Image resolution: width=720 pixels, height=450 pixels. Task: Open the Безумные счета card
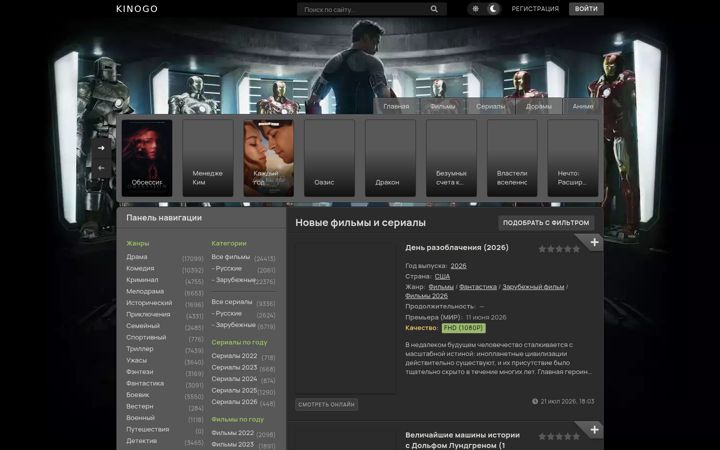(451, 158)
